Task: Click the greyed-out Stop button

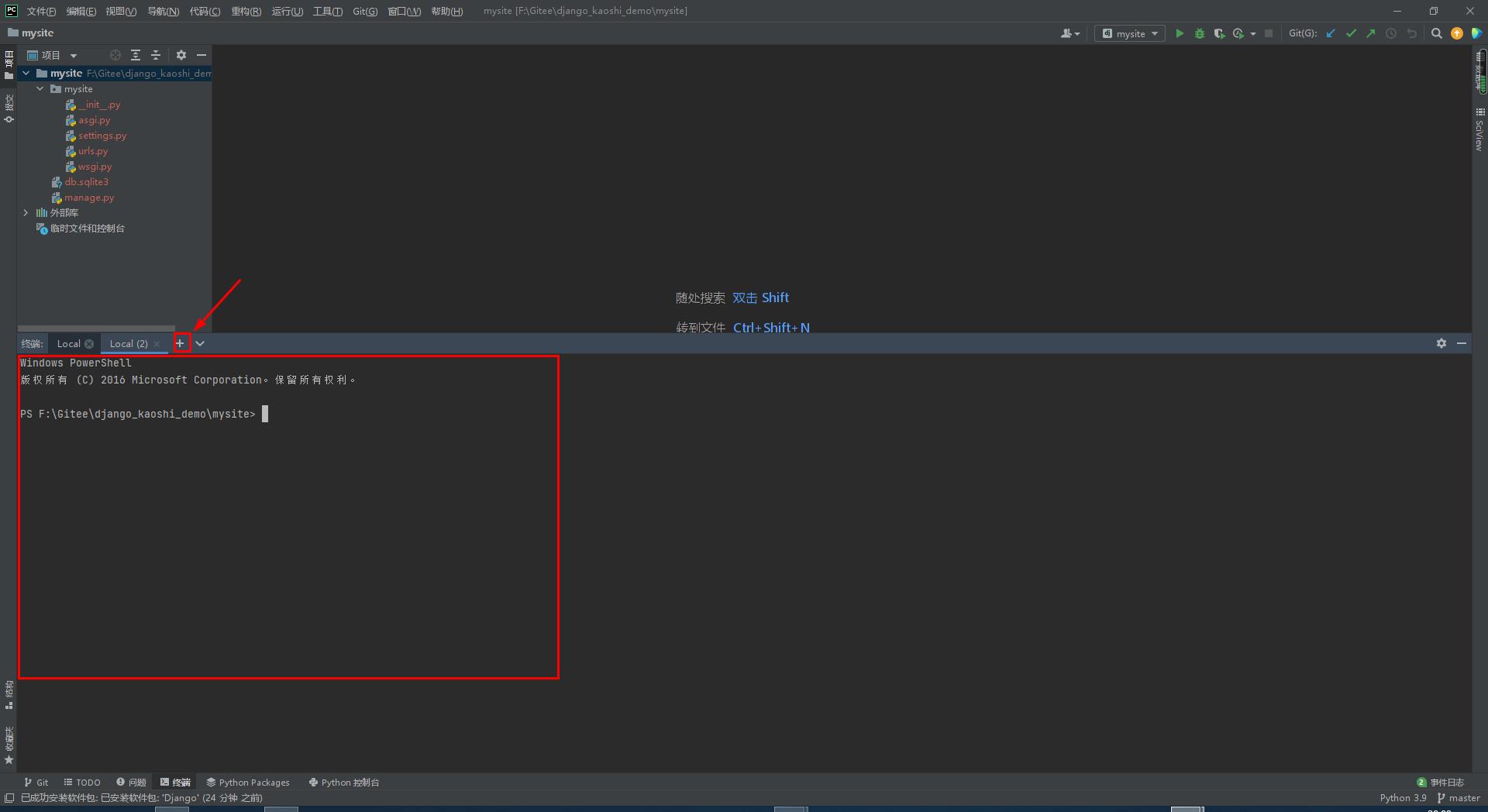Action: click(1269, 33)
